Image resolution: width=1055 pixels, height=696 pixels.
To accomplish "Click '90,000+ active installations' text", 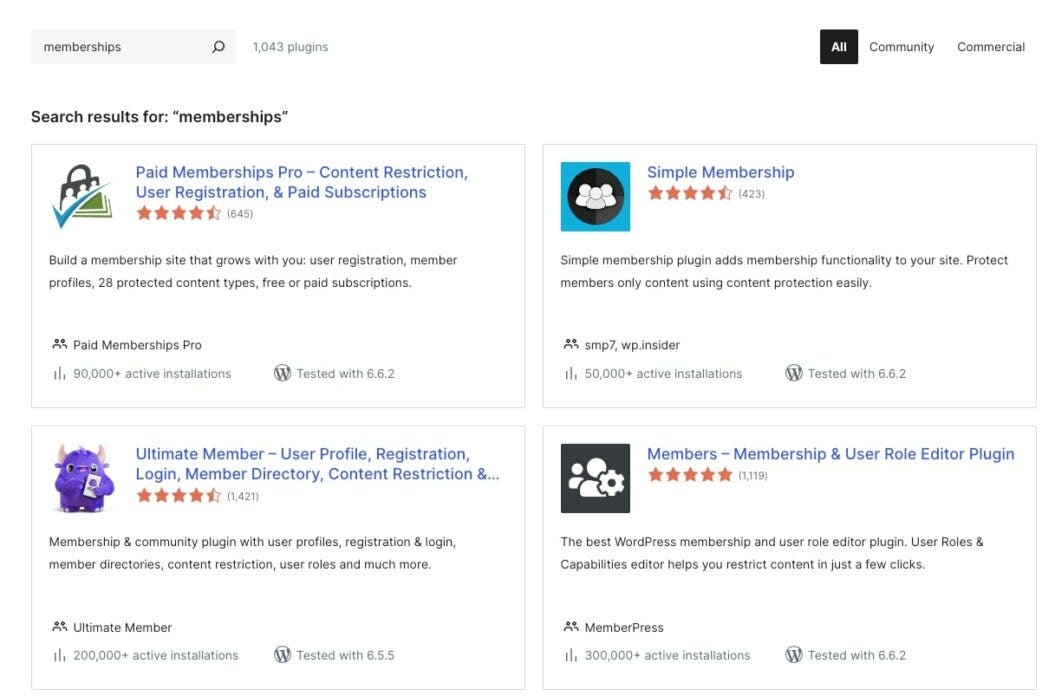I will coord(152,374).
